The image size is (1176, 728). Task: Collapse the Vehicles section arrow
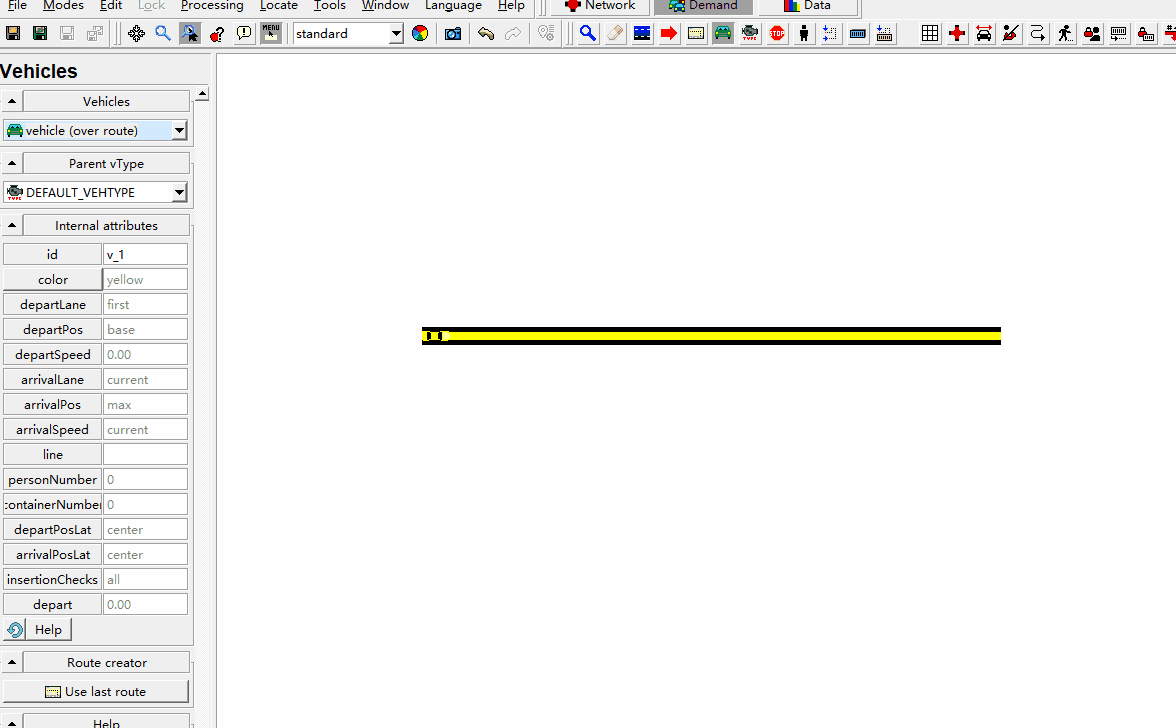click(x=12, y=101)
